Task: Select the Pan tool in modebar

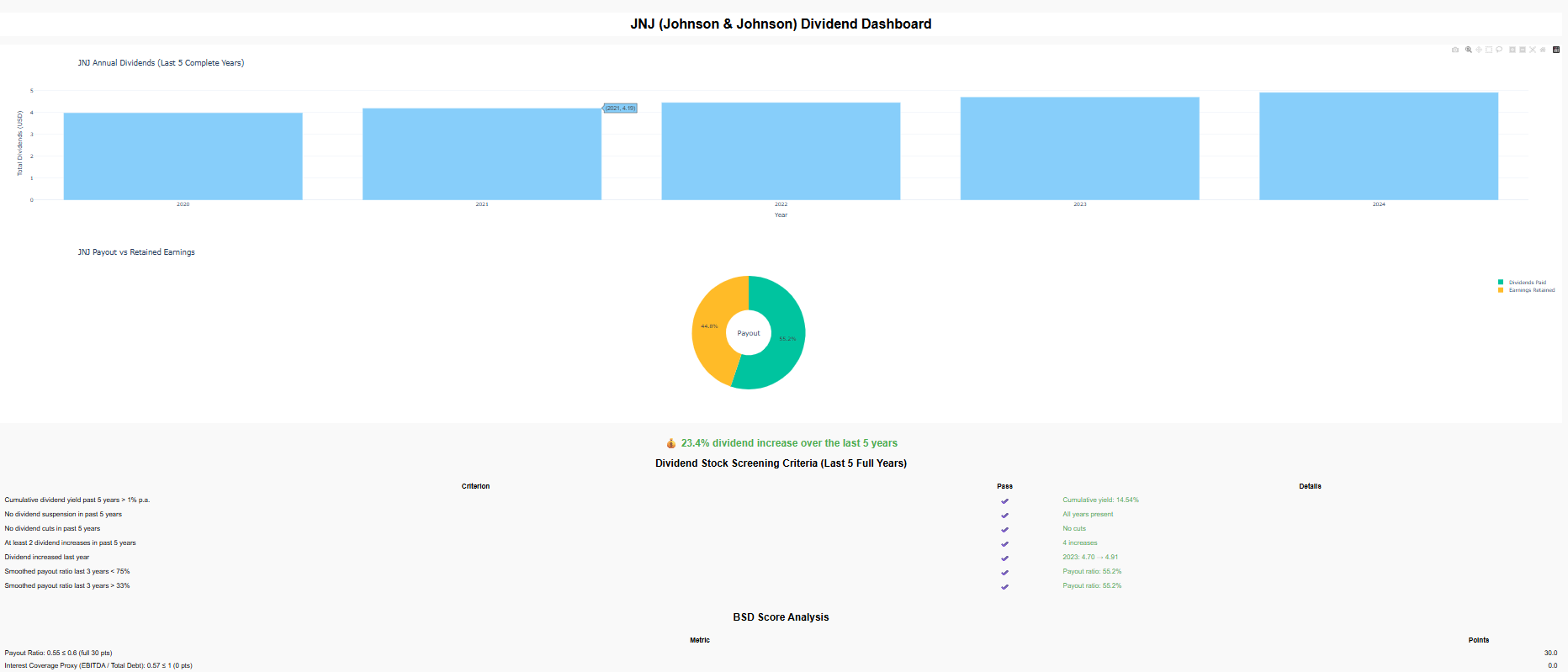Action: (1479, 50)
